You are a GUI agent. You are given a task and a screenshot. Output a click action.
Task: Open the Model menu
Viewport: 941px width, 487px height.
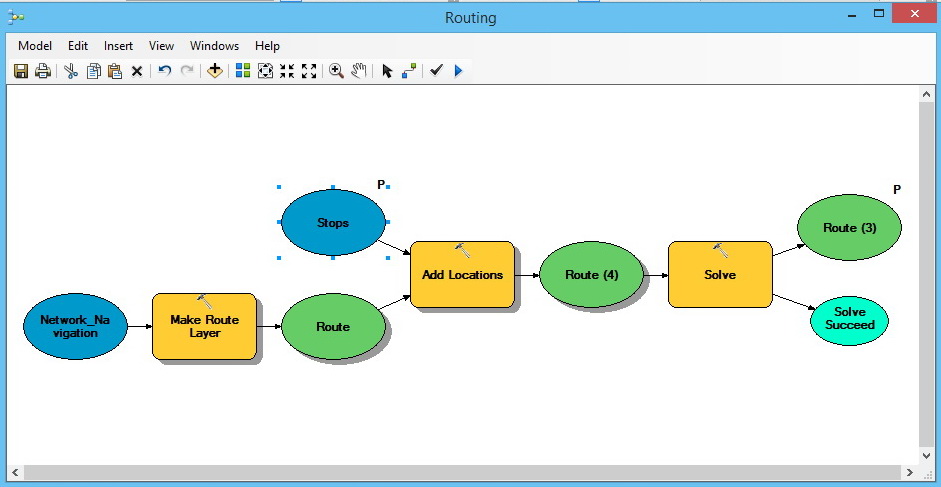[35, 46]
